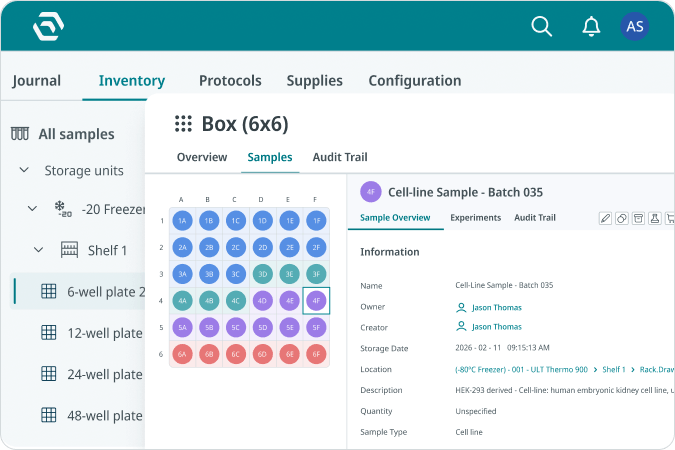Select the 6-well plate 2 item
The width and height of the screenshot is (675, 450).
(78, 292)
